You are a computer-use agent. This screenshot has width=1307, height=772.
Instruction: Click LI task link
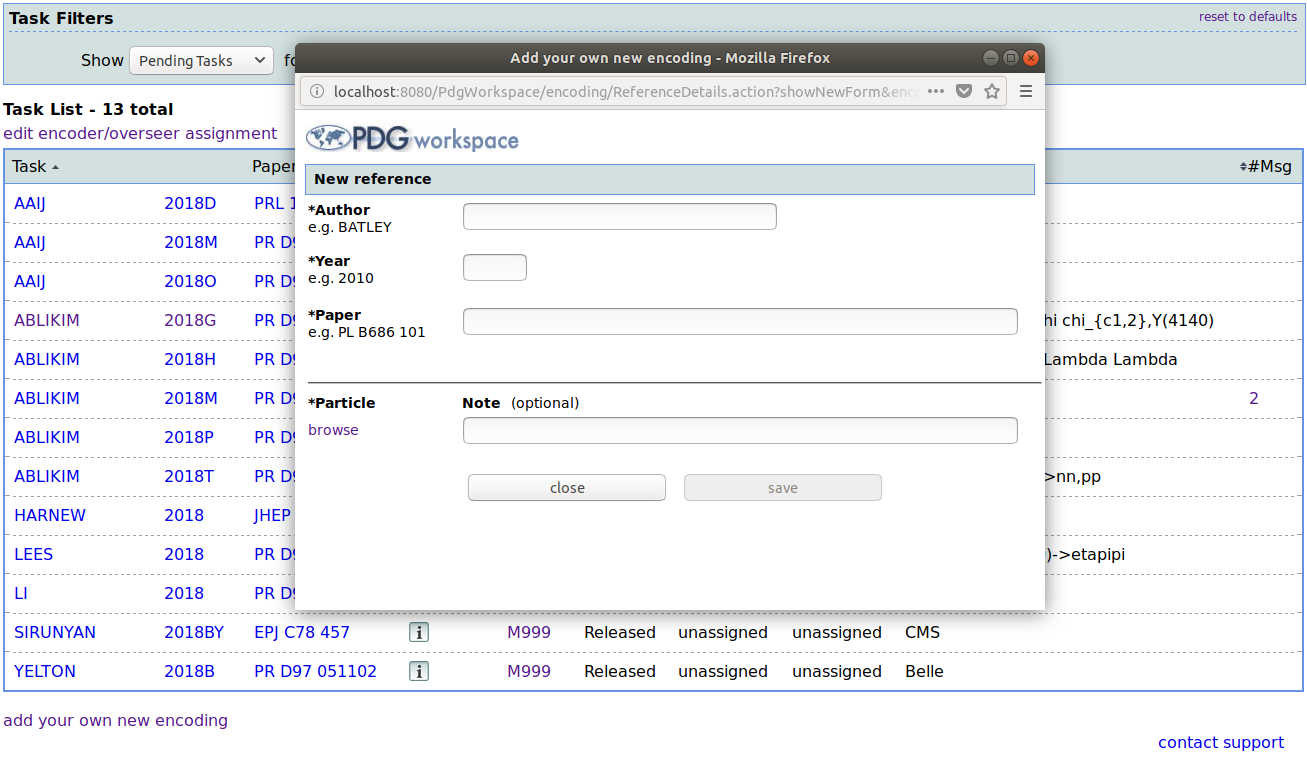pyautogui.click(x=20, y=593)
